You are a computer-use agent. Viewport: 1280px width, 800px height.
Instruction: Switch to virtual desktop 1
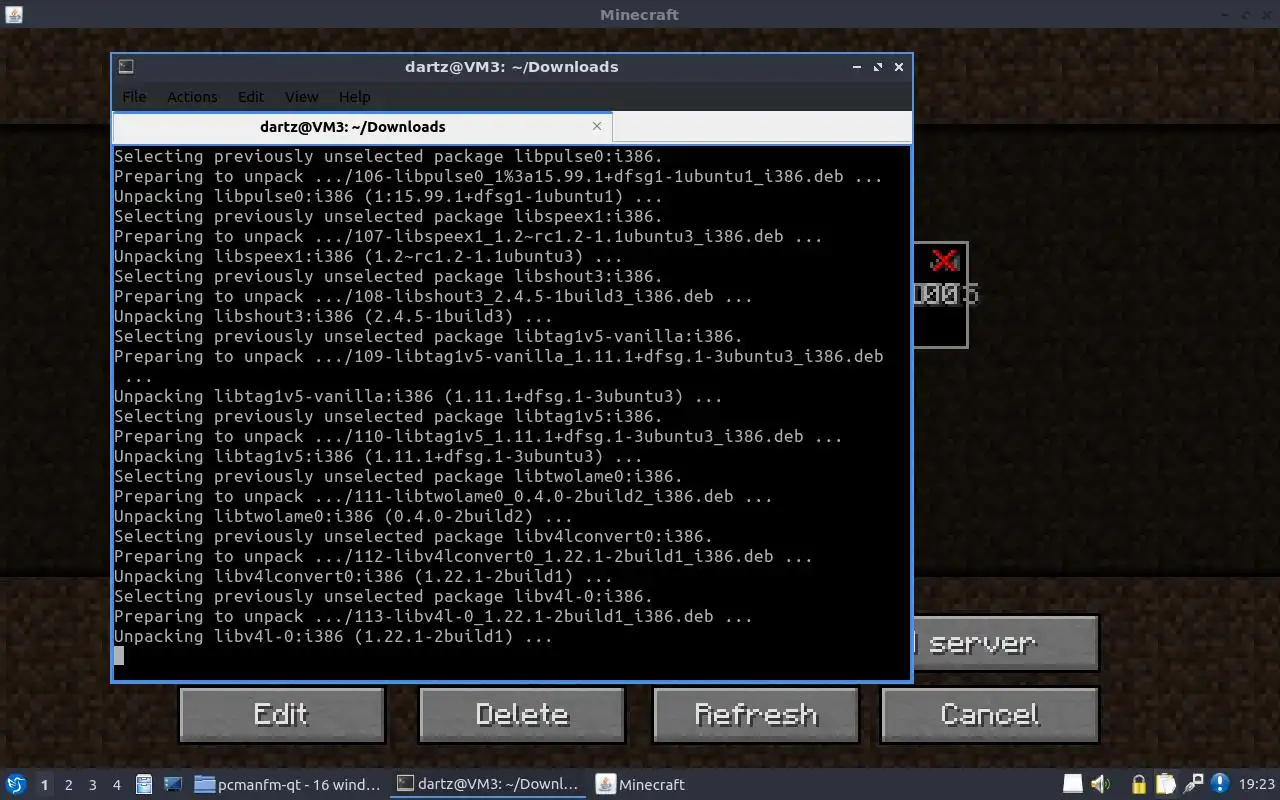[44, 785]
